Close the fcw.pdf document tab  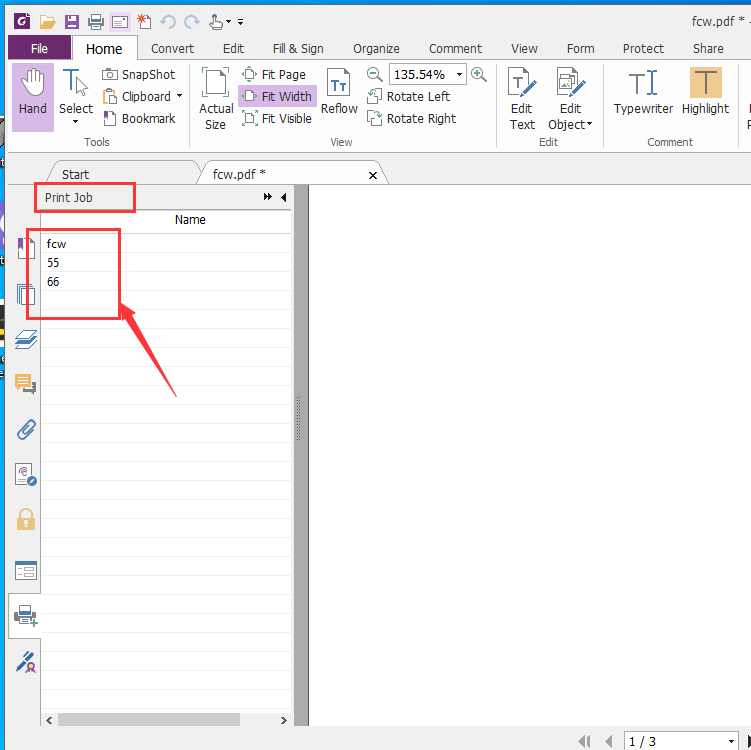coord(374,175)
